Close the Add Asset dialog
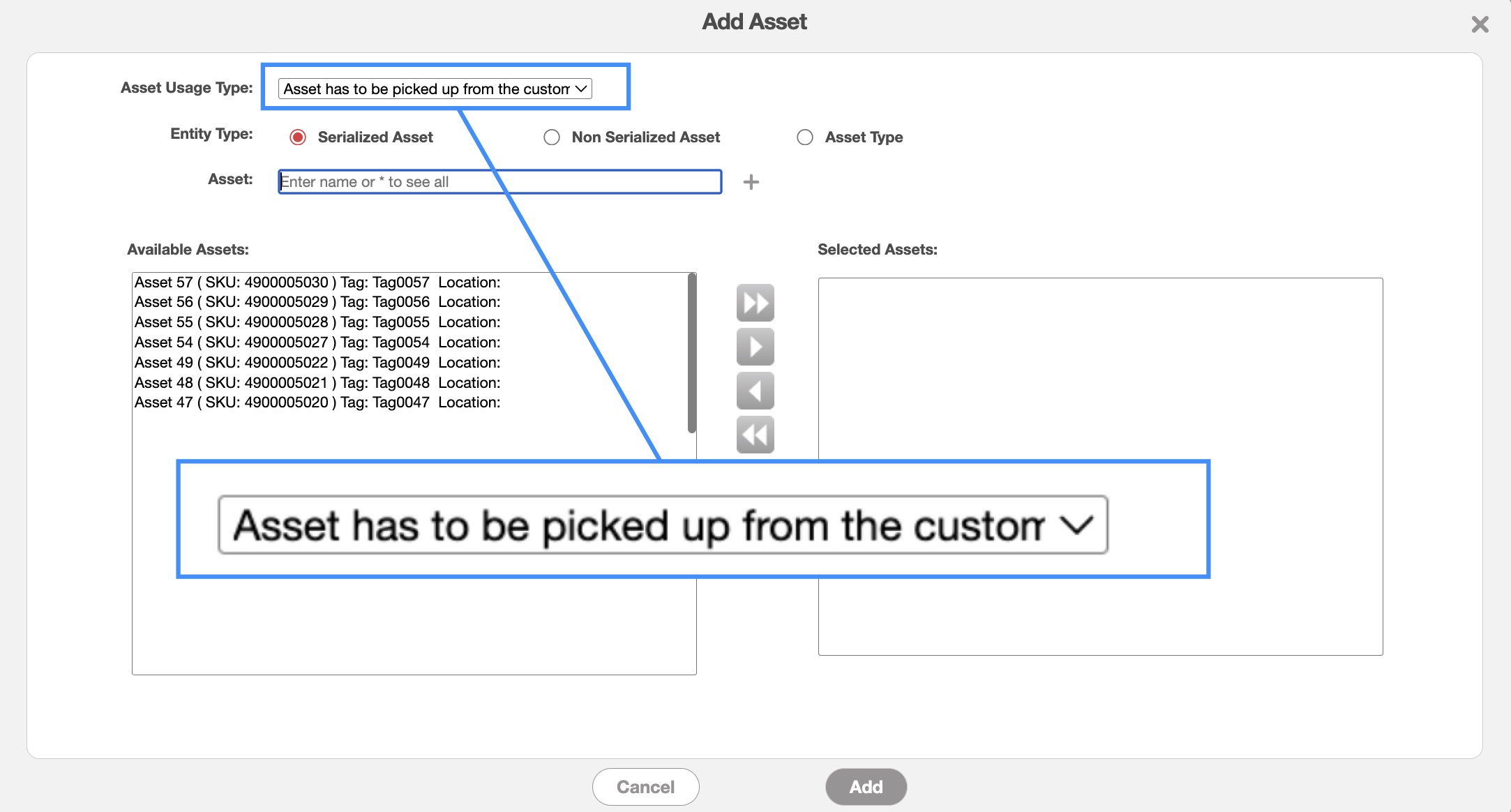 click(1480, 25)
